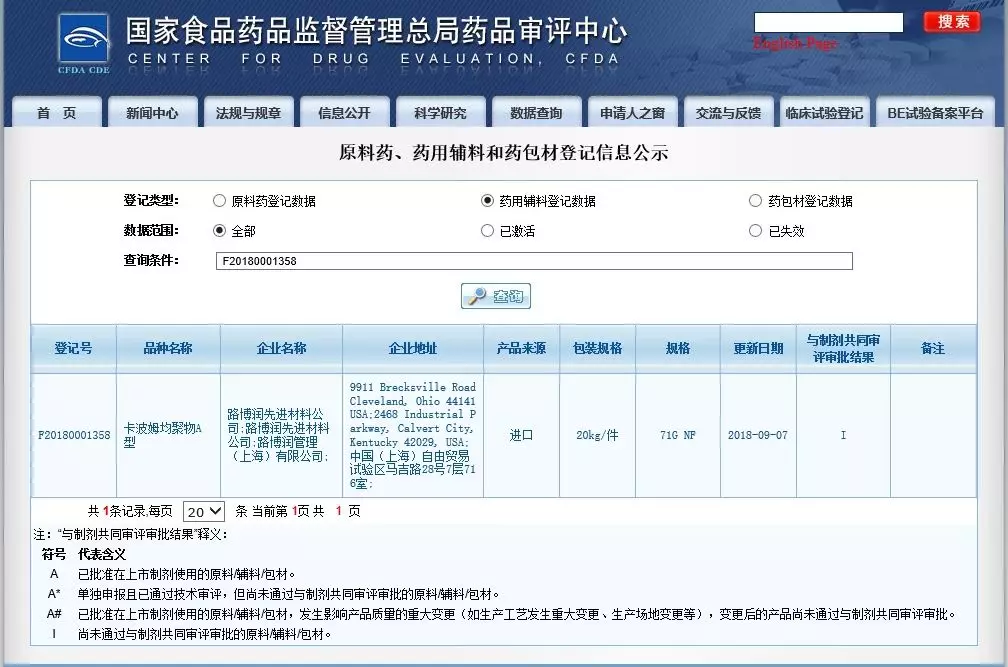Open BE试验备案平台 tab
1008x667 pixels.
tap(935, 112)
